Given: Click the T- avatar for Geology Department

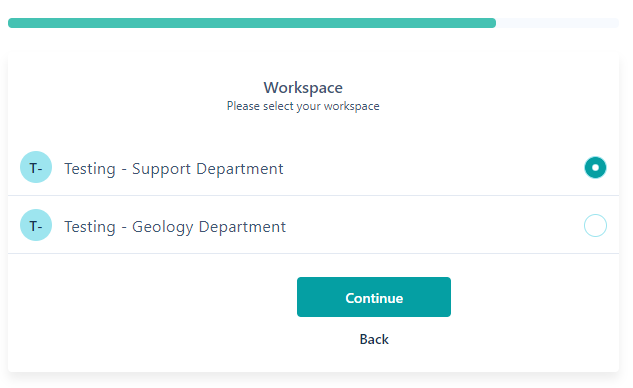Looking at the screenshot, I should click(36, 225).
